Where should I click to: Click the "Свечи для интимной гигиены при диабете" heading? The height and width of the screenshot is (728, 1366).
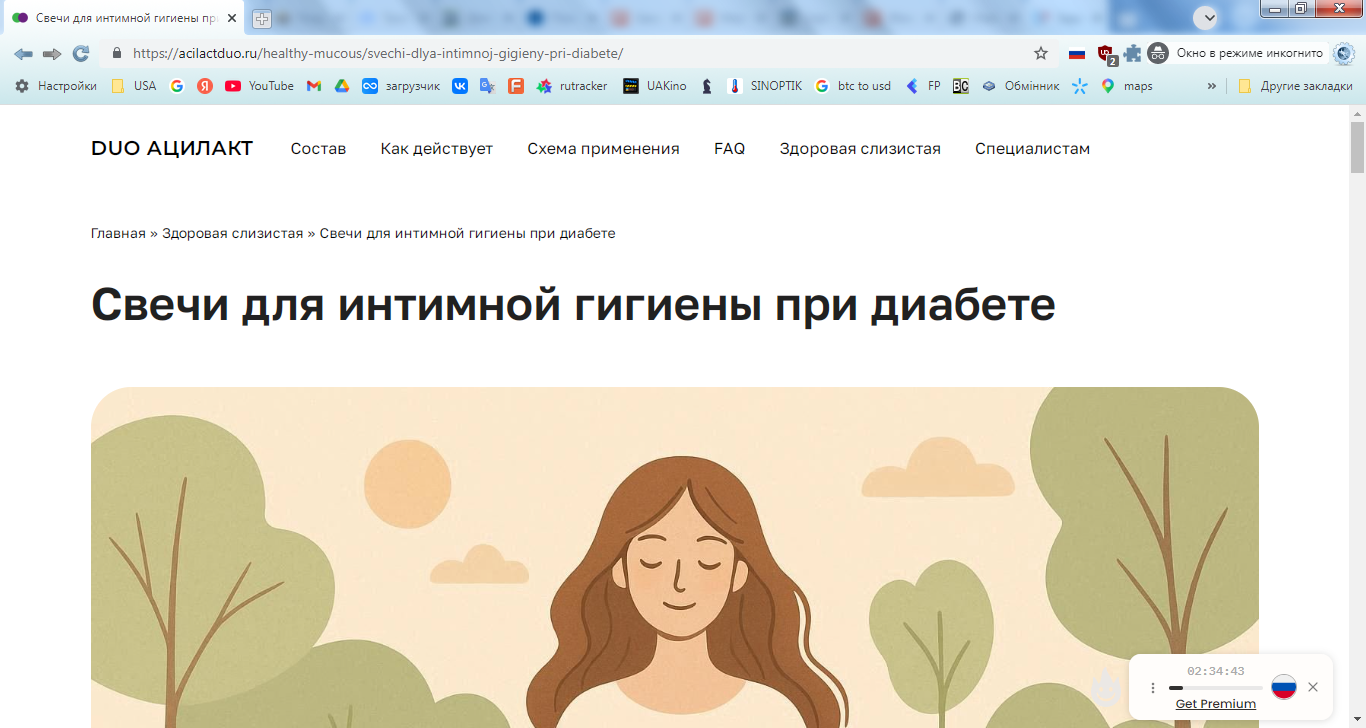click(x=573, y=304)
